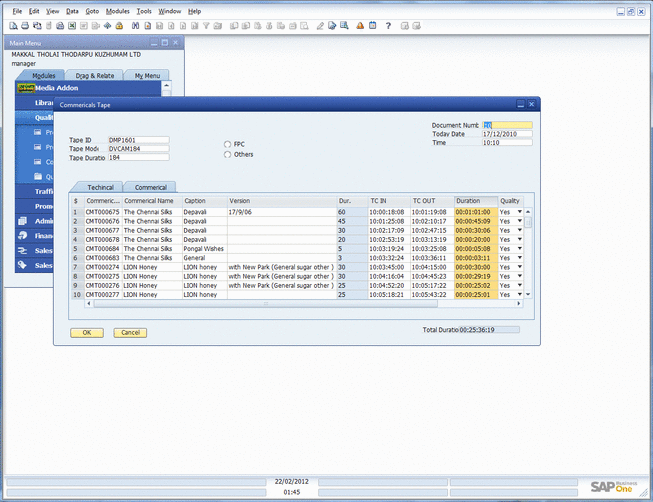This screenshot has height=502, width=653.
Task: Go to the first data record
Action: pyautogui.click(x=159, y=26)
